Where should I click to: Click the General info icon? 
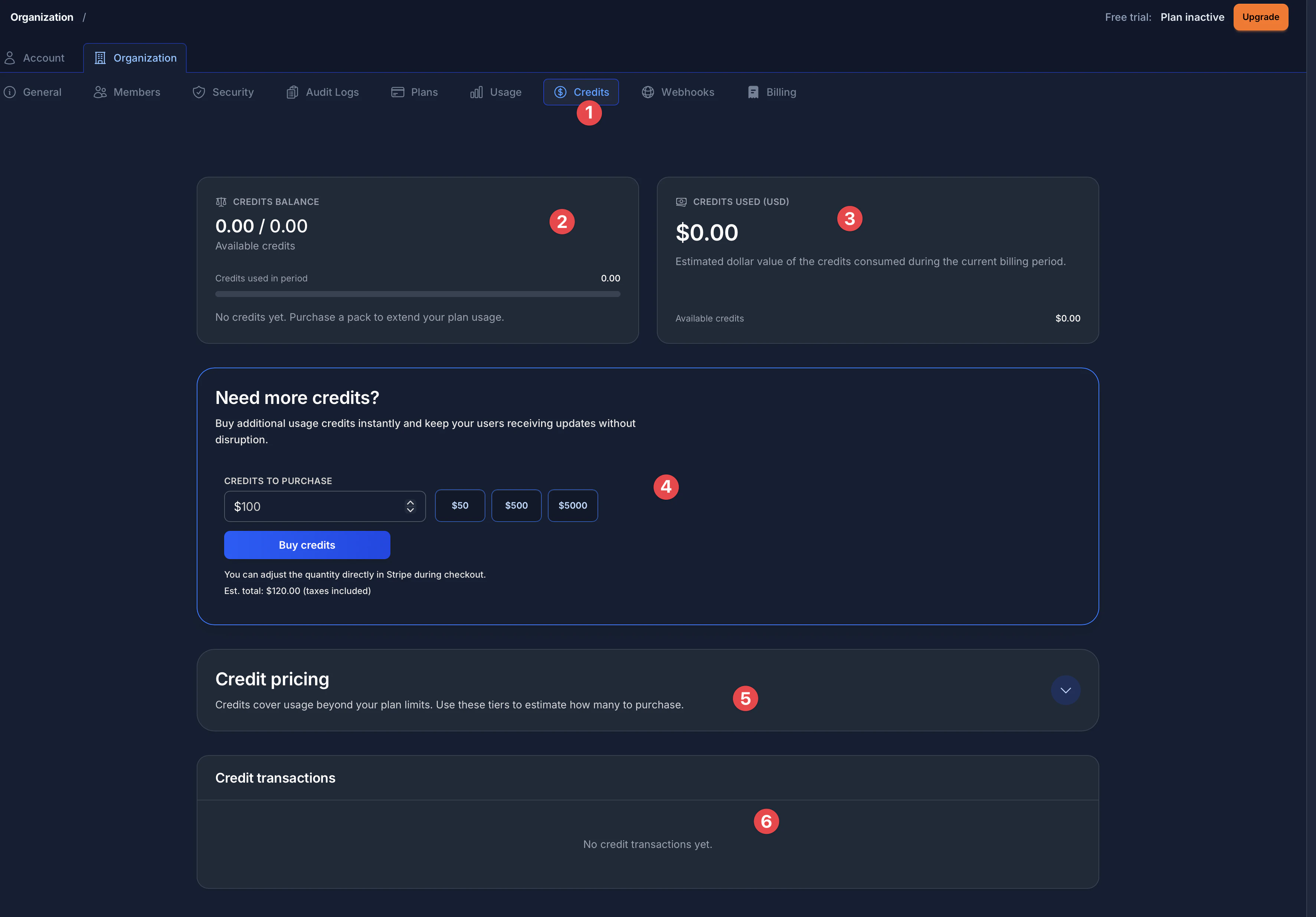[x=10, y=92]
